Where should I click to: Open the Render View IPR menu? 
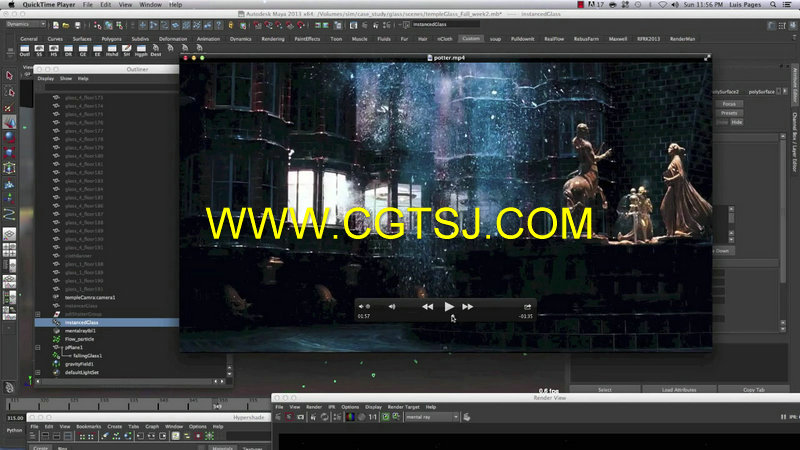pyautogui.click(x=332, y=407)
